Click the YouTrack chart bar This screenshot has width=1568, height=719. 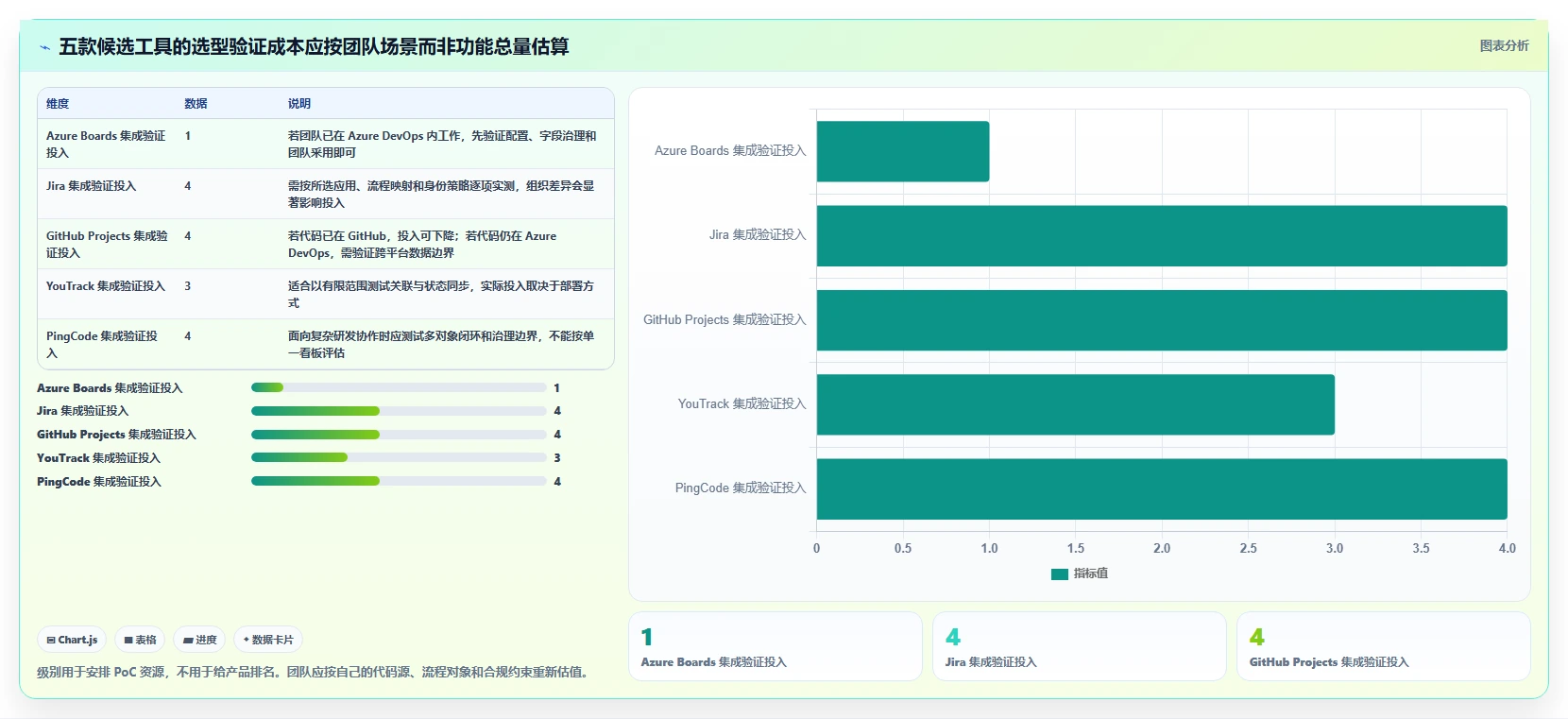pyautogui.click(x=1076, y=404)
